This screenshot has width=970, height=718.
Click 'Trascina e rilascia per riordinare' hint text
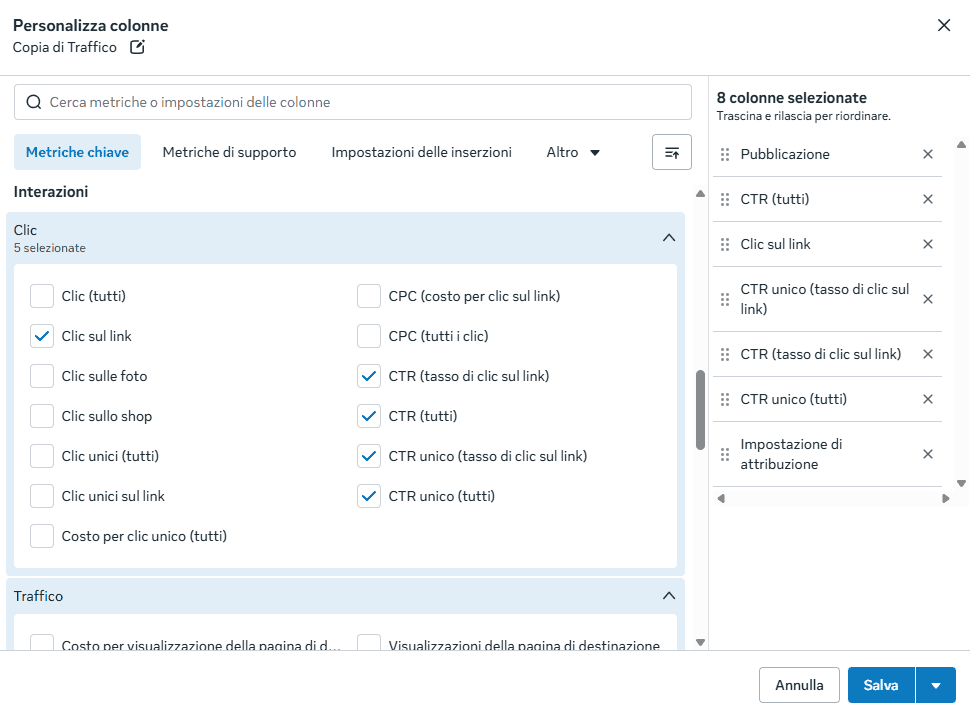point(804,116)
